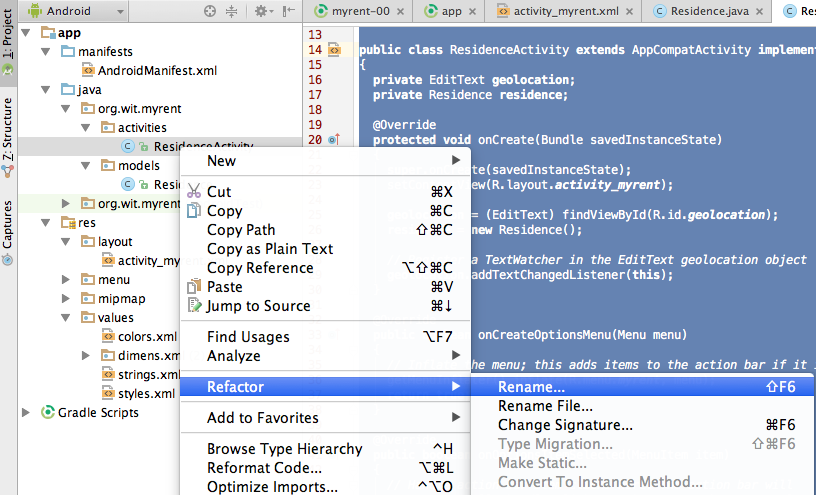
Task: Choose Find Usages from the context menu
Action: [248, 337]
